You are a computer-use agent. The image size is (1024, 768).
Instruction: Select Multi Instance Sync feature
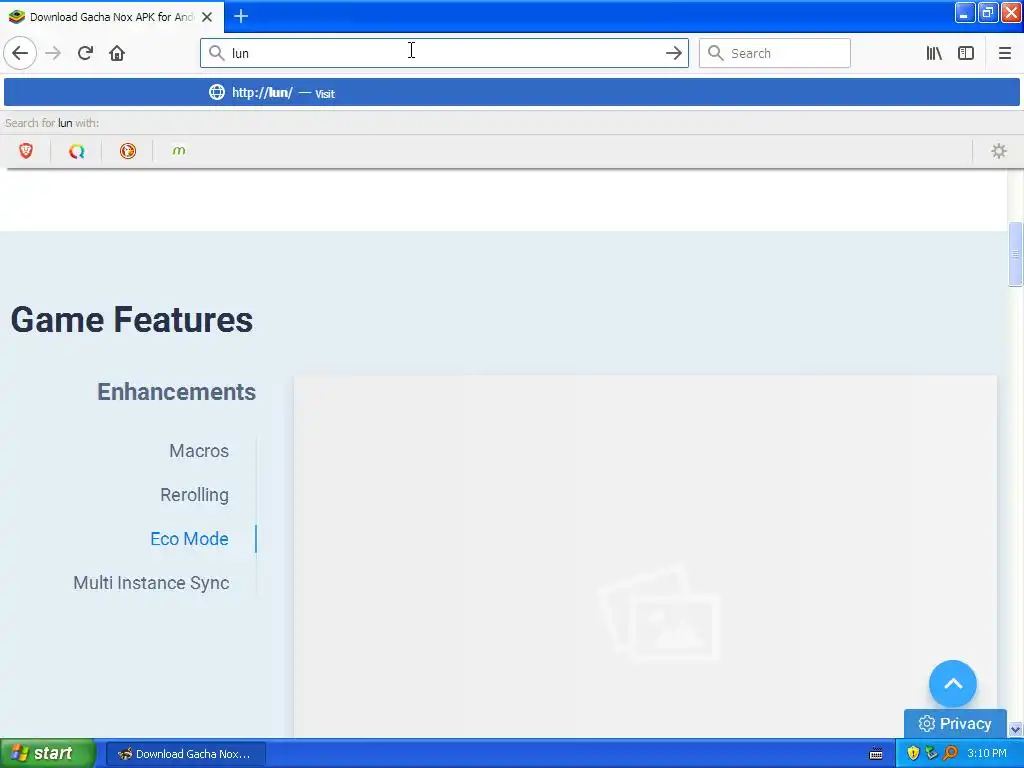[151, 583]
